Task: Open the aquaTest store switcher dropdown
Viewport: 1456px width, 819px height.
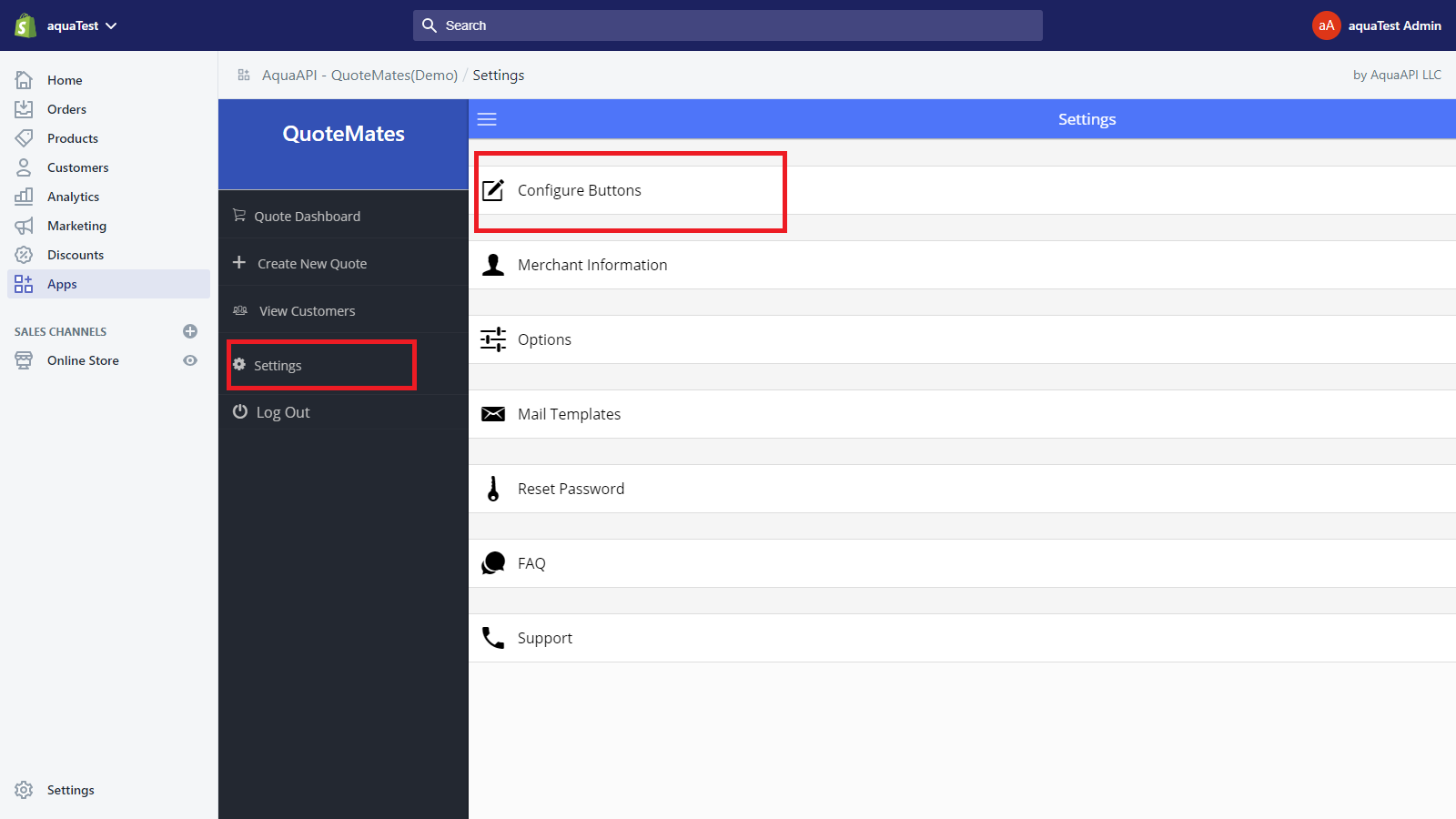Action: click(82, 25)
